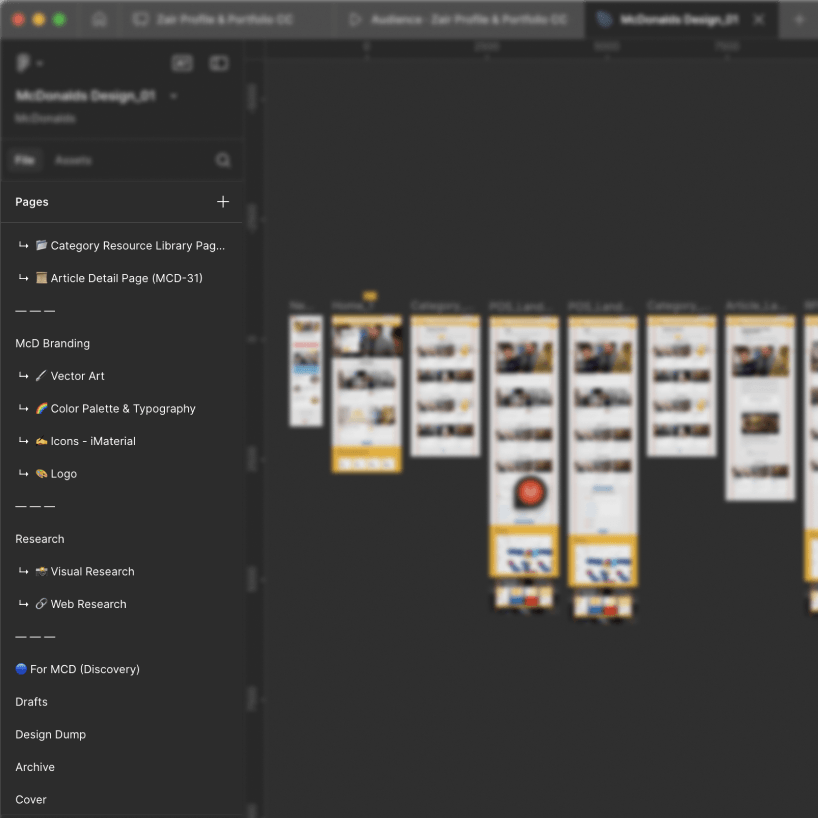This screenshot has width=818, height=818.
Task: Click the macOS yellow minimize button
Action: 39,20
